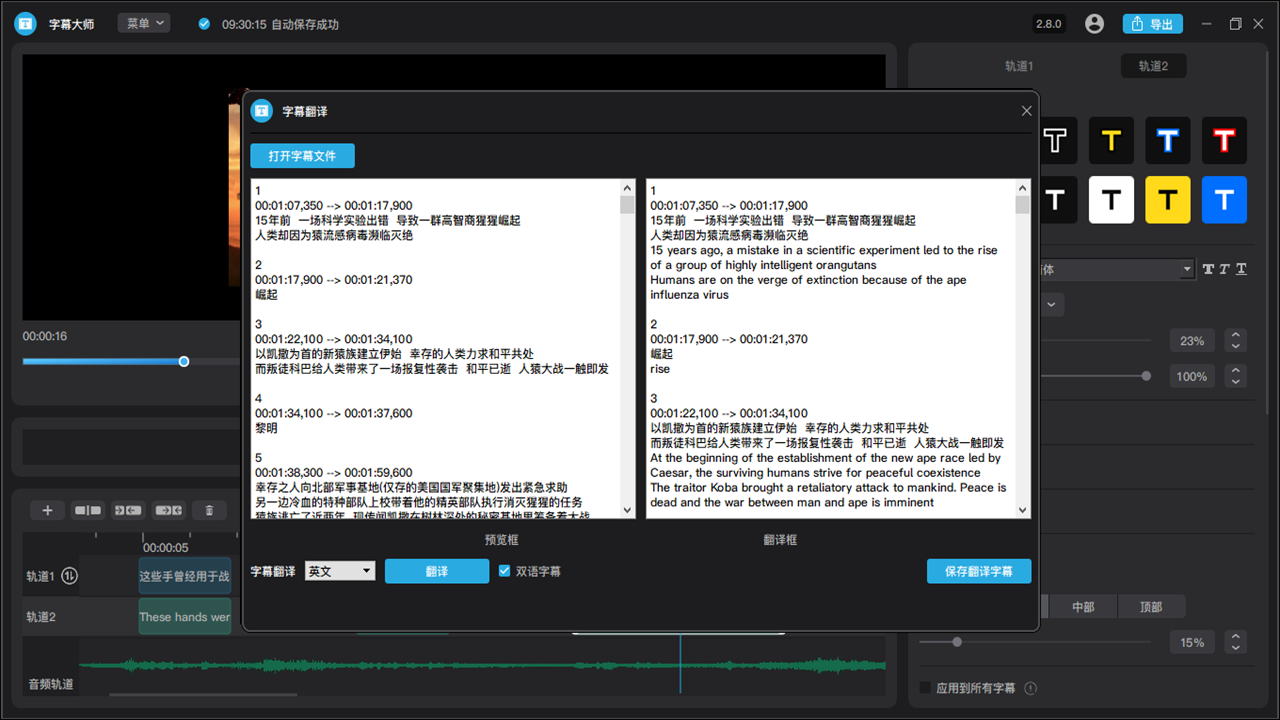
Task: Switch to the 轨道1 tab
Action: pyautogui.click(x=1019, y=66)
